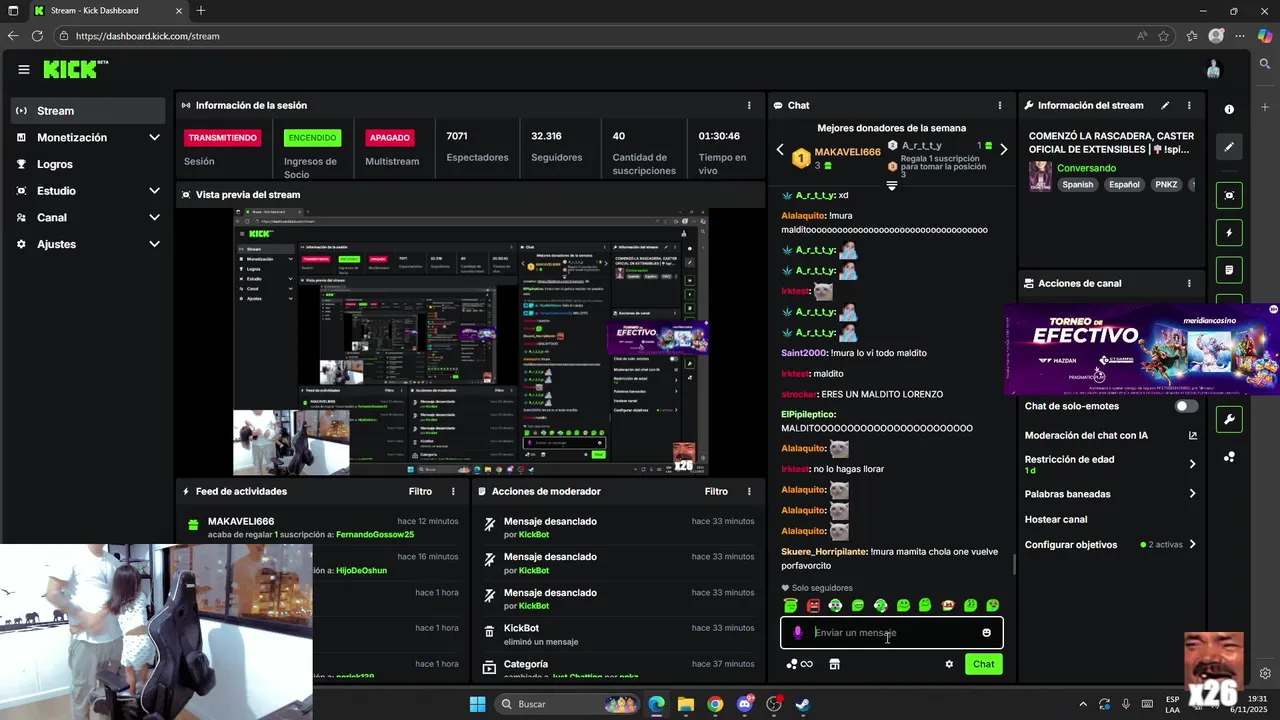Viewport: 1280px width, 720px height.
Task: Toggle Chat de solo-emotes switch
Action: click(1185, 406)
